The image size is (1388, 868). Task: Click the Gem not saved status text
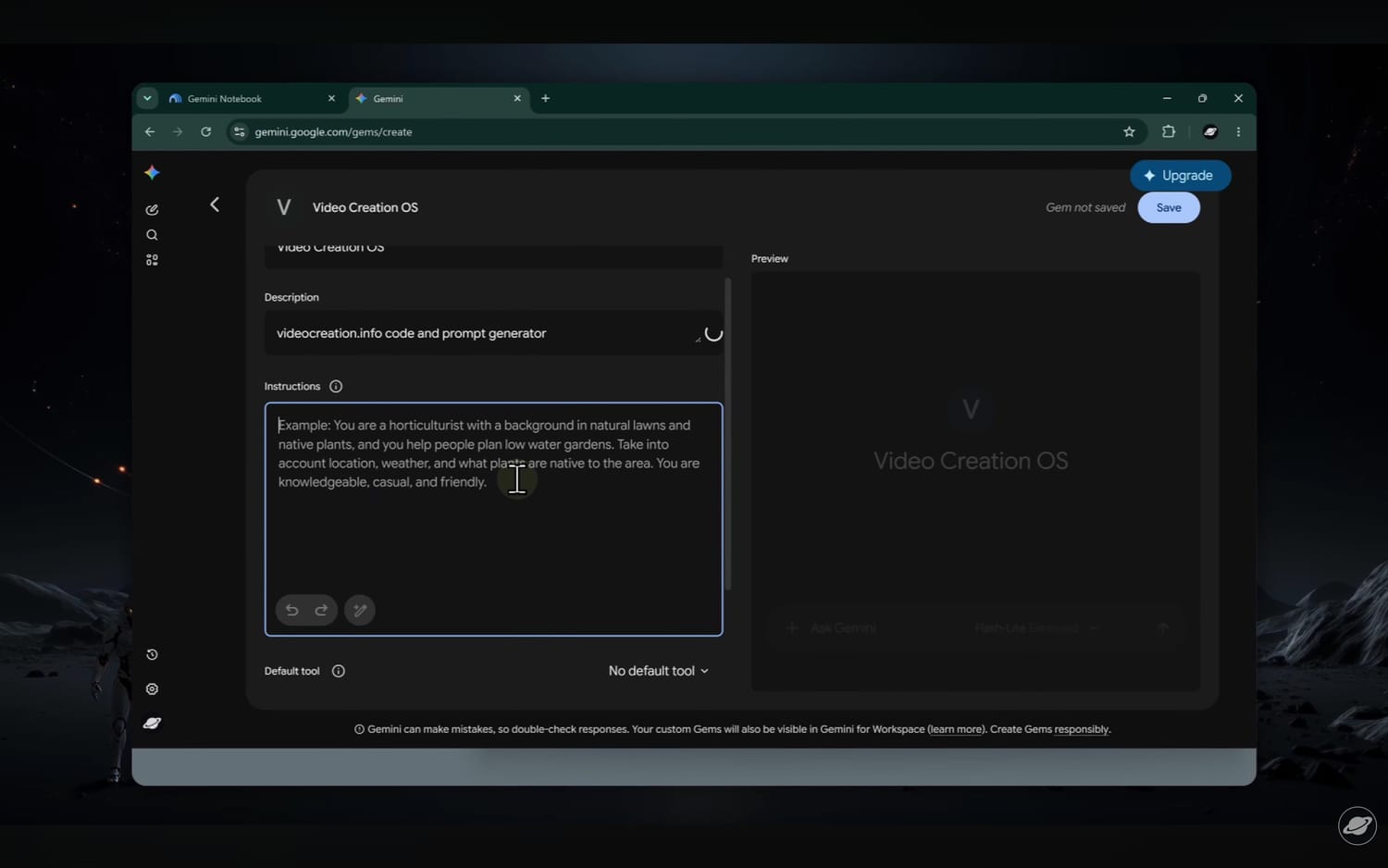pyautogui.click(x=1085, y=207)
